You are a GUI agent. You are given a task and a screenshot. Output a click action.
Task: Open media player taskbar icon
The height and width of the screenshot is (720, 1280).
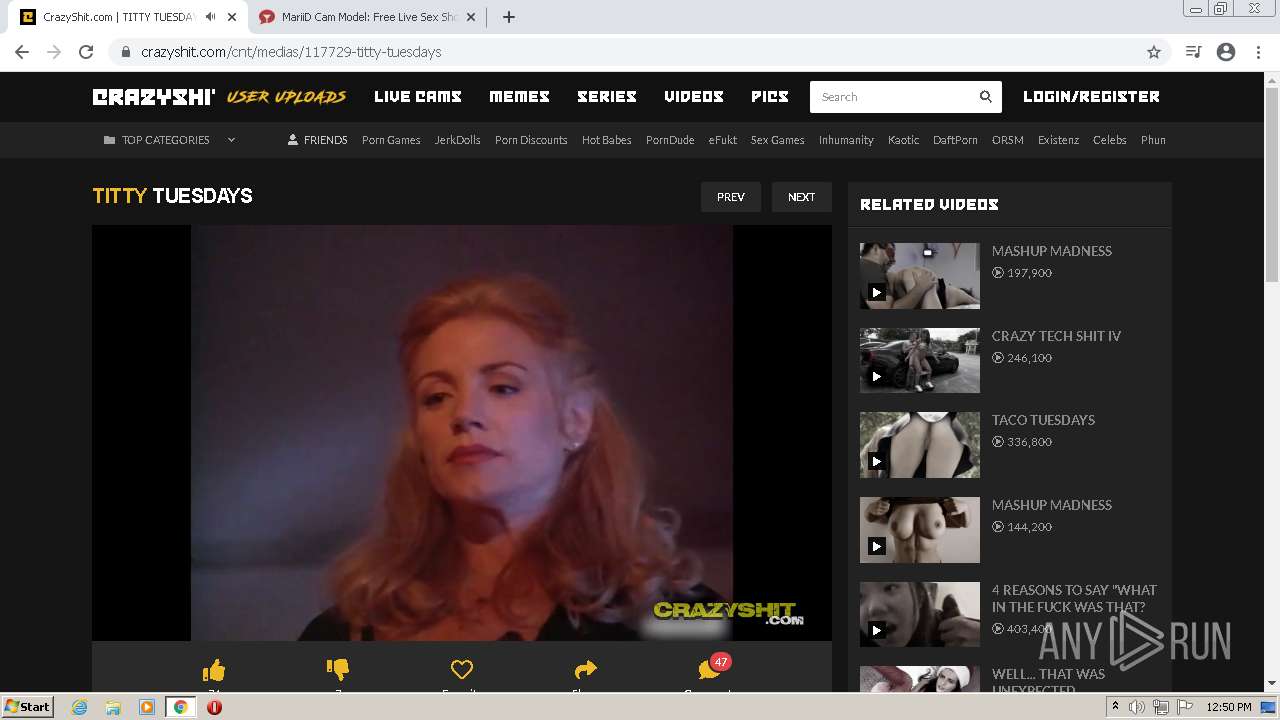(x=146, y=707)
